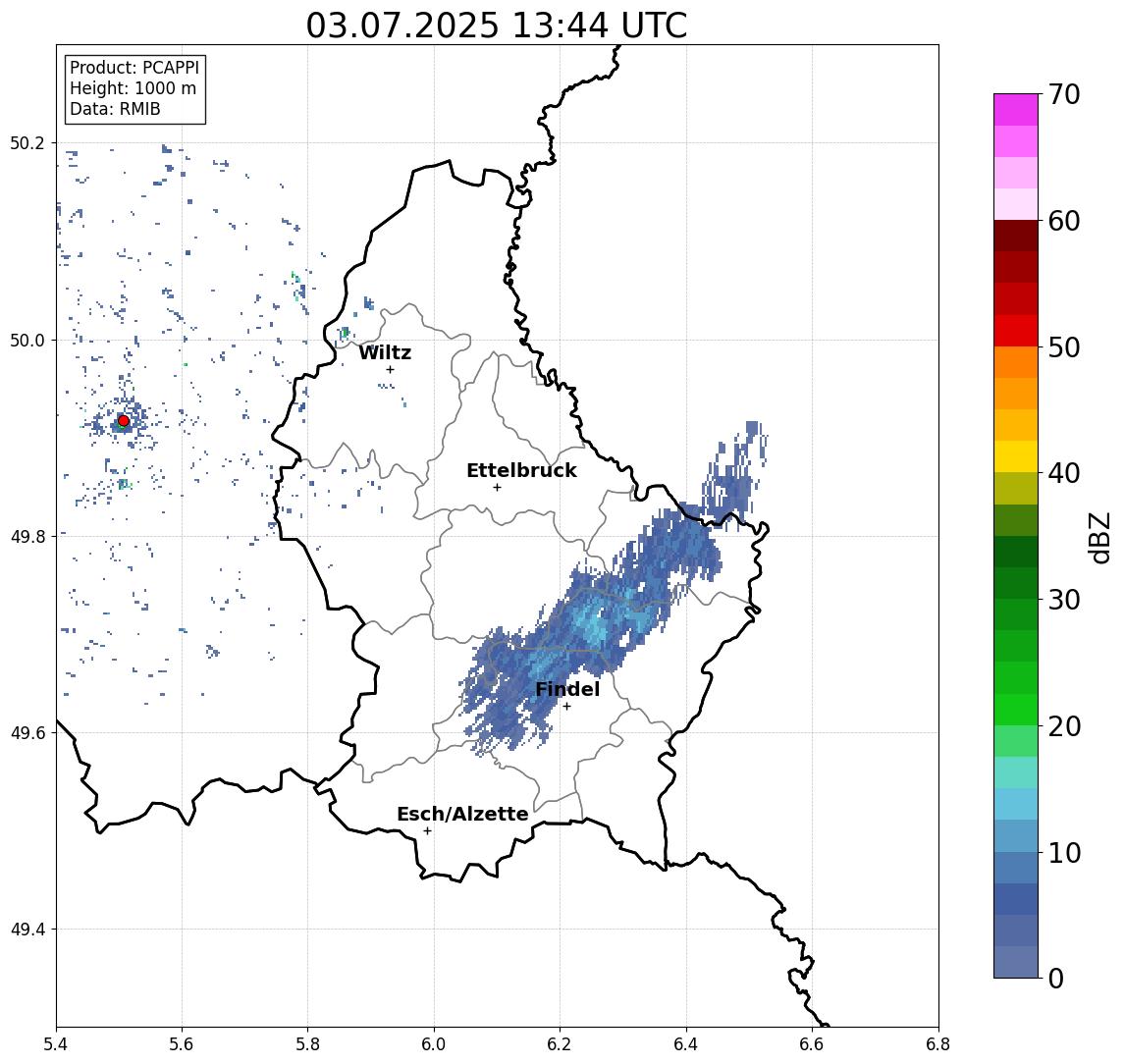Image resolution: width=1124 pixels, height=1064 pixels.
Task: Click the colorbar tick label '40'
Action: click(1064, 473)
